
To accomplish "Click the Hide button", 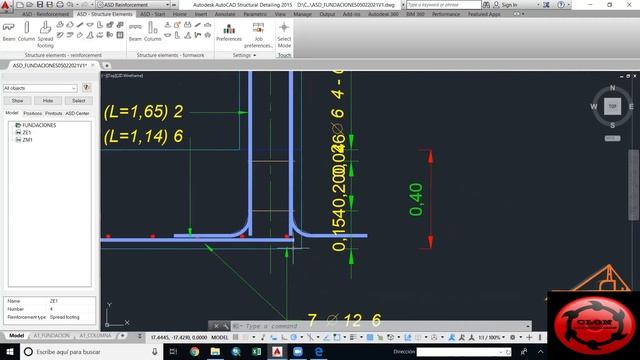I will [x=48, y=100].
